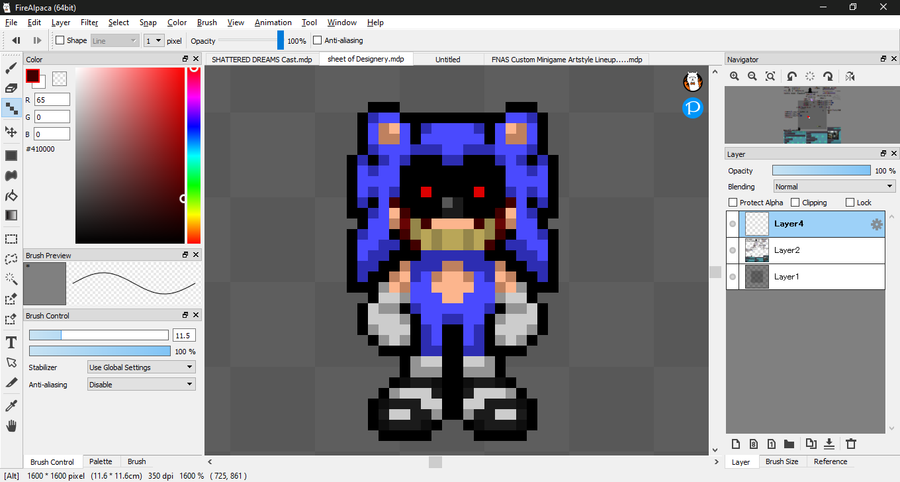Zoom in using the Navigator magnifier
The width and height of the screenshot is (900, 482).
click(x=734, y=76)
